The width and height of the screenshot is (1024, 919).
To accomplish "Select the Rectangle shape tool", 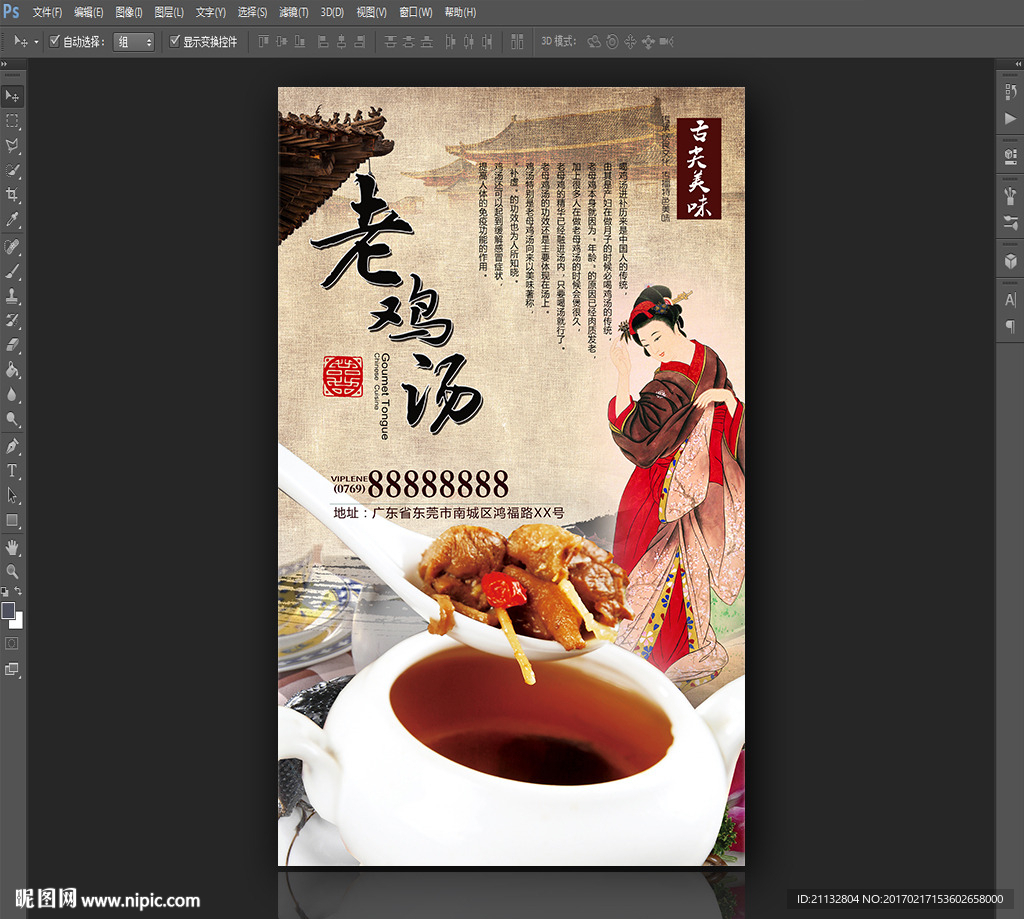I will click(12, 520).
